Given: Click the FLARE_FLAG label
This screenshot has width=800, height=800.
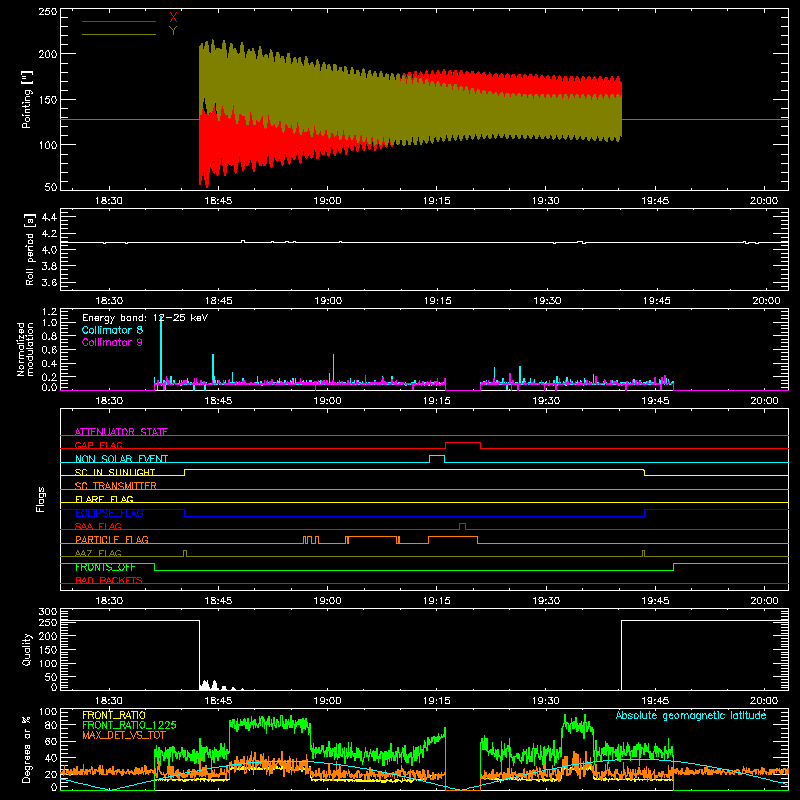Looking at the screenshot, I should click(x=104, y=499).
